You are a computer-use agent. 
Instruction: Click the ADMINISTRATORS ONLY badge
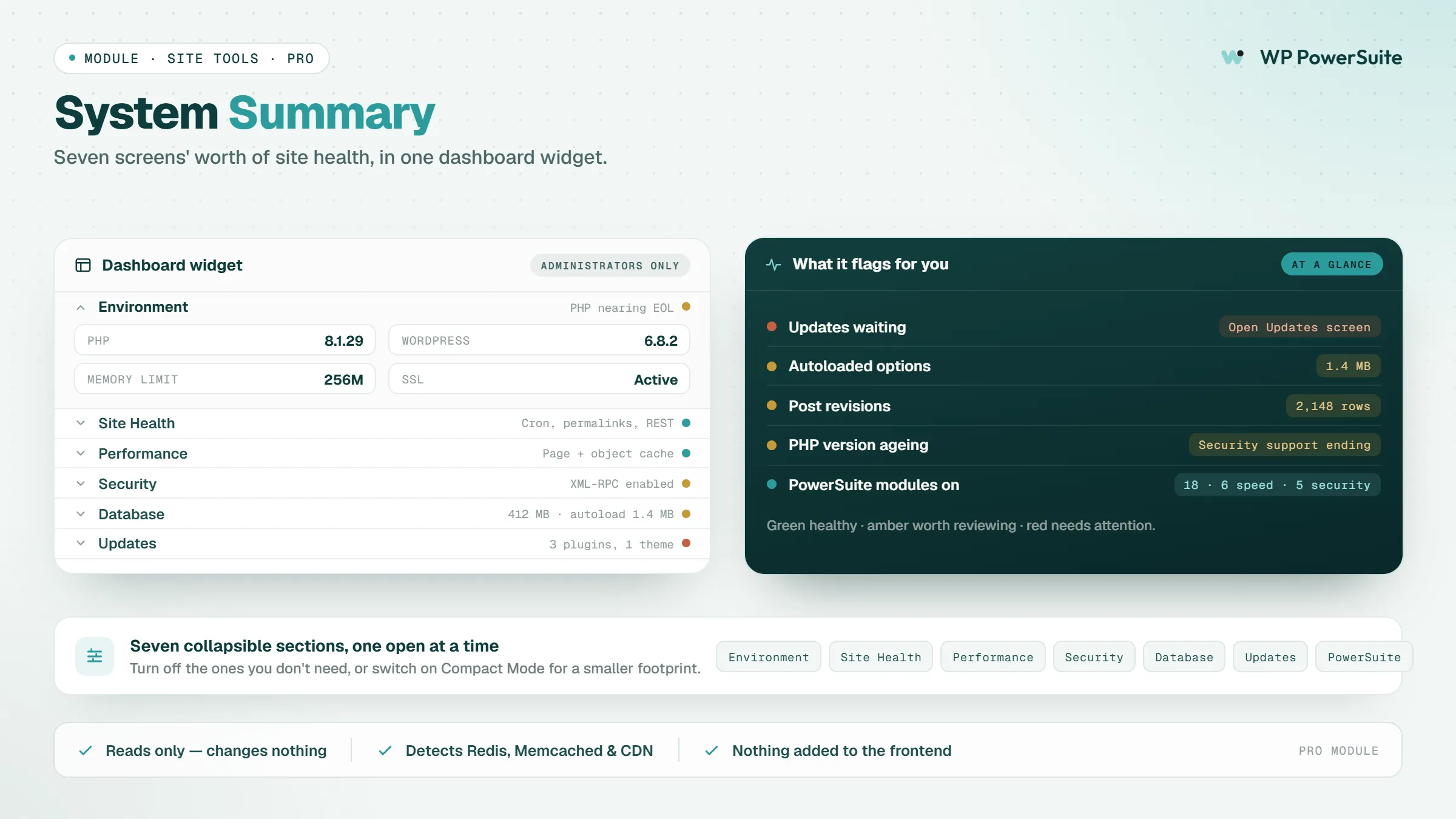[610, 266]
